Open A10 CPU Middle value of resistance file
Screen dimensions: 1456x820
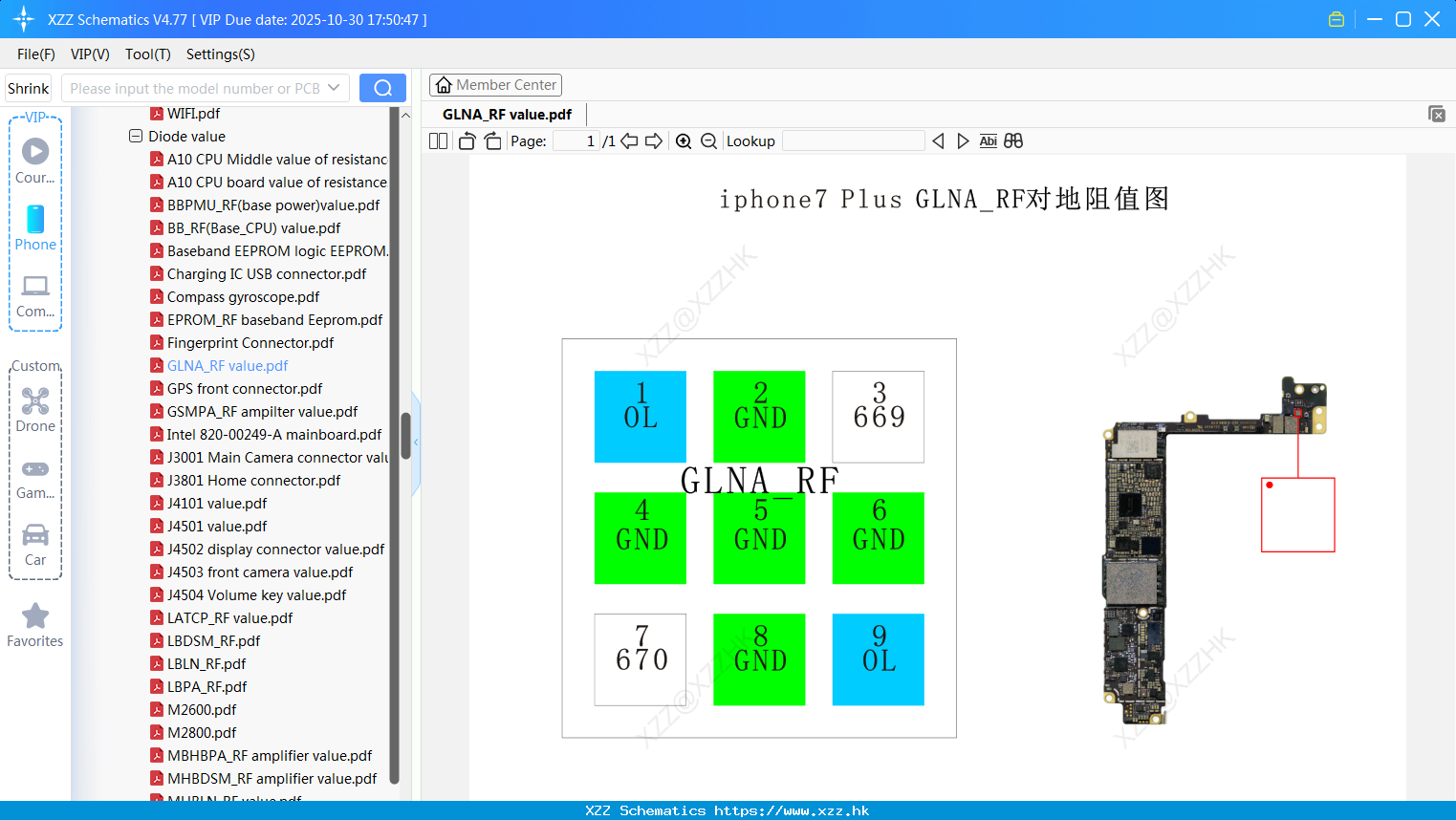[269, 160]
